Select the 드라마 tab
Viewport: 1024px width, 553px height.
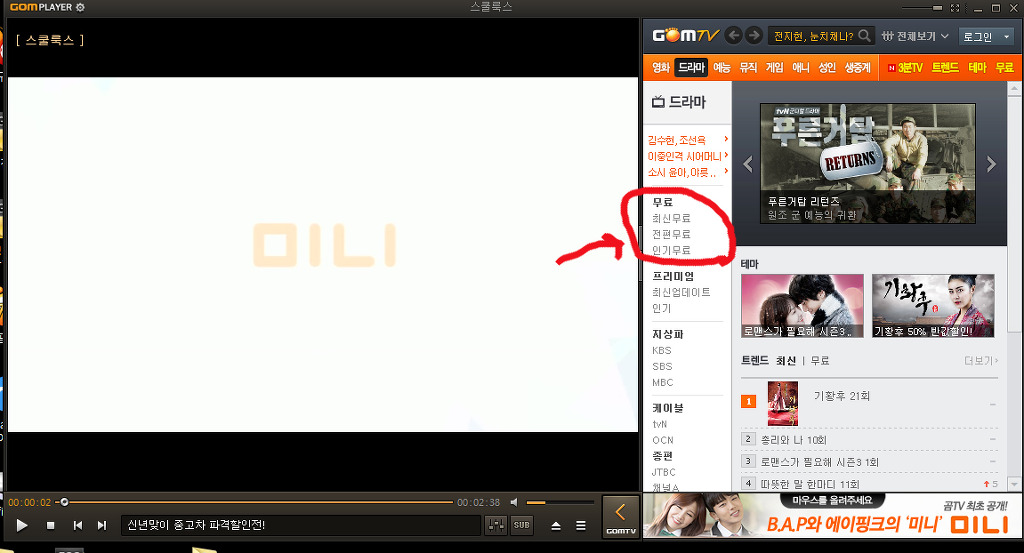(x=691, y=67)
